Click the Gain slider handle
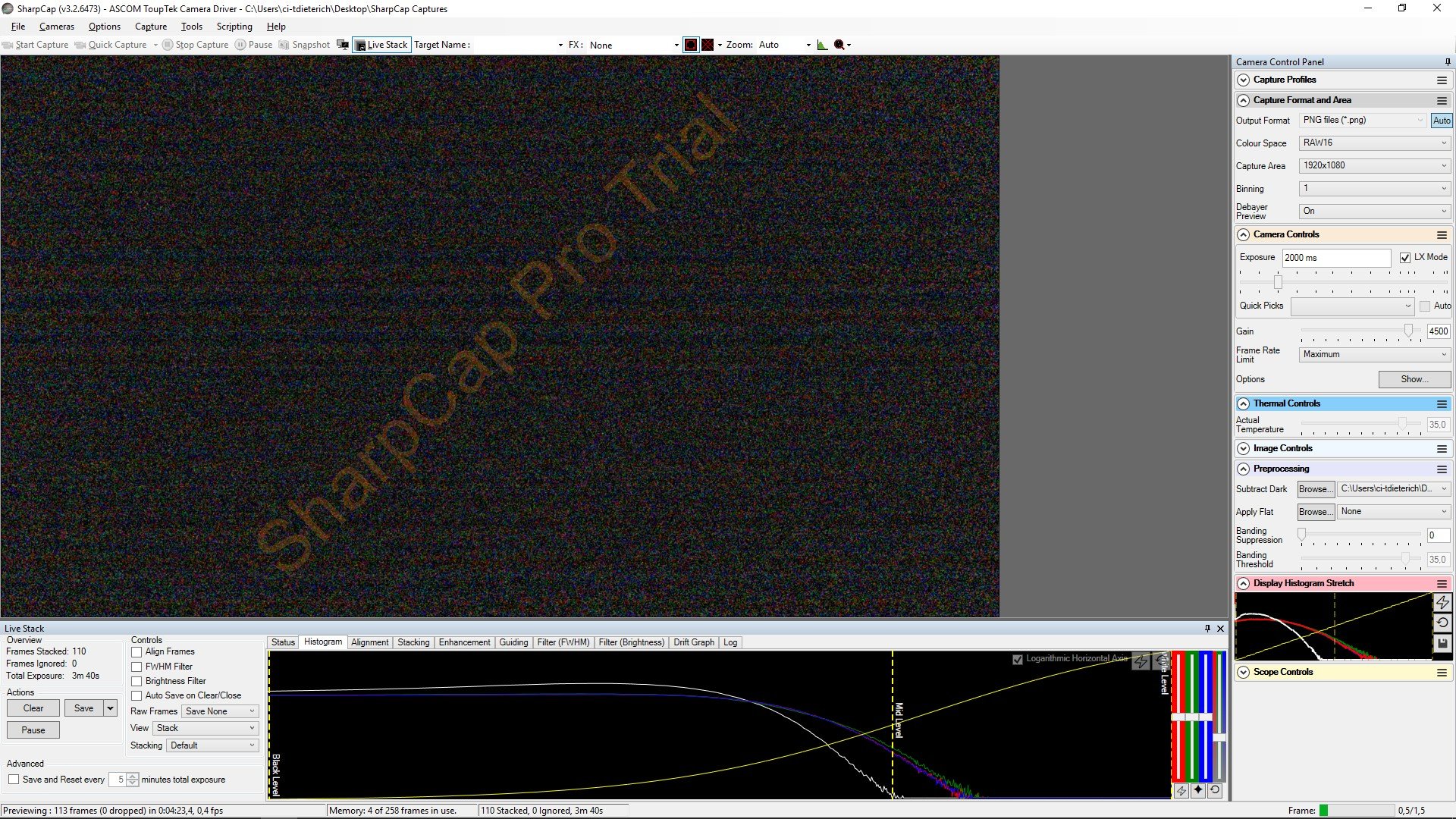The width and height of the screenshot is (1456, 819). tap(1408, 331)
